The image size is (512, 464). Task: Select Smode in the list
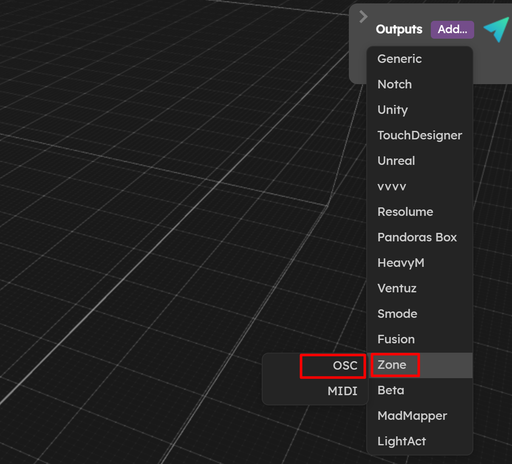(420, 314)
